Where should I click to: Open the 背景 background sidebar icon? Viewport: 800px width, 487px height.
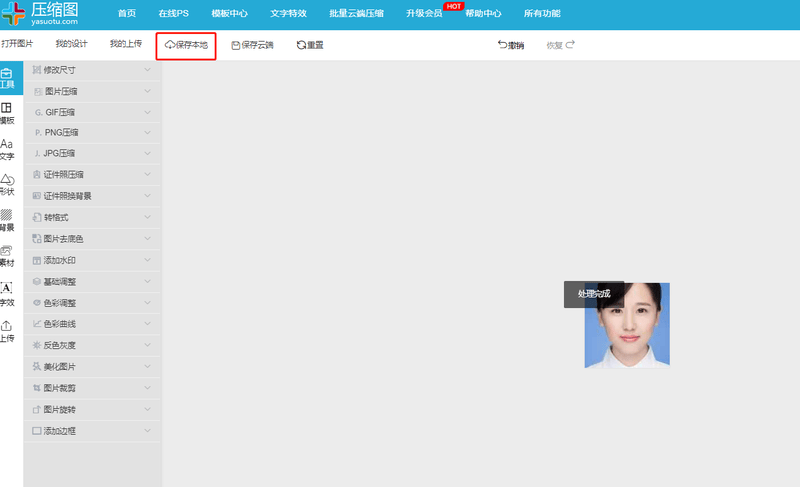[7, 220]
